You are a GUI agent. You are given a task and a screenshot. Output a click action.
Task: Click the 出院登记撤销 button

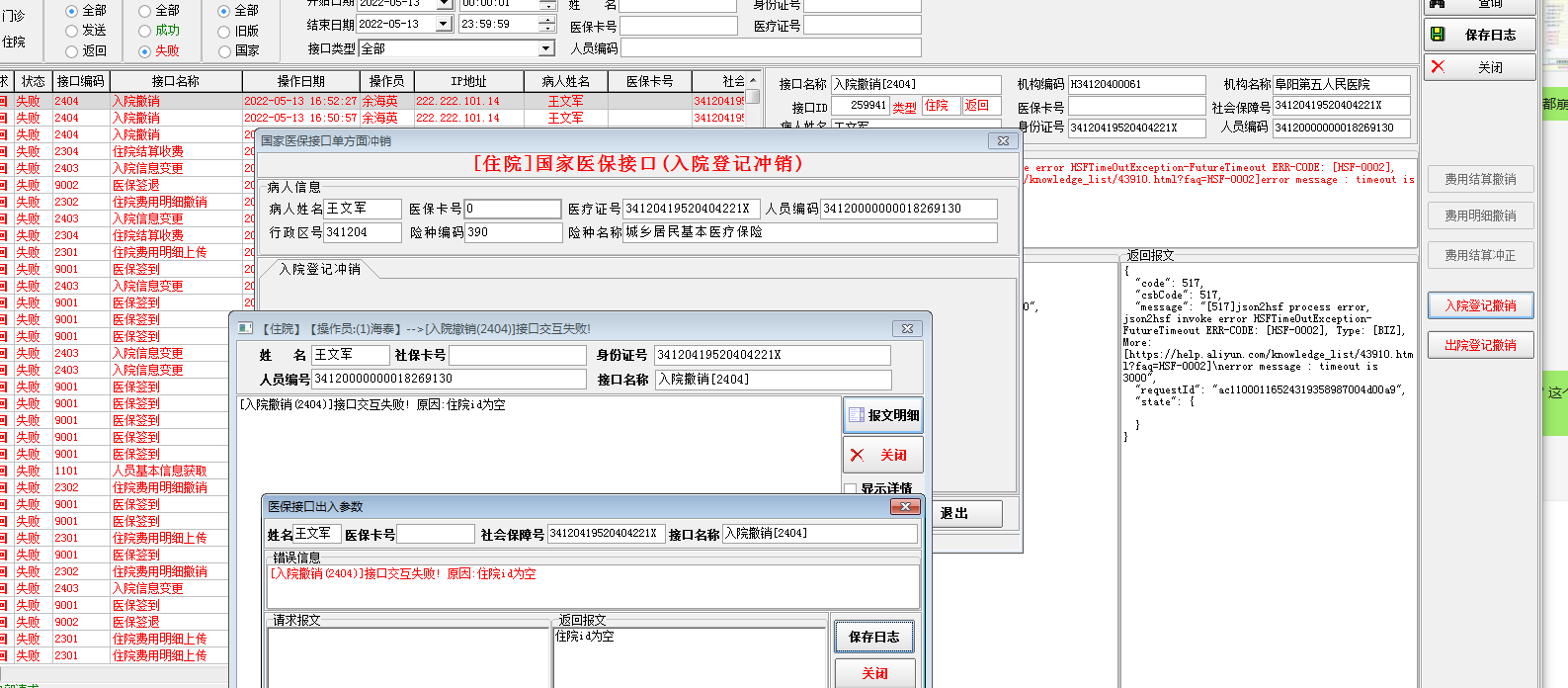click(x=1480, y=345)
